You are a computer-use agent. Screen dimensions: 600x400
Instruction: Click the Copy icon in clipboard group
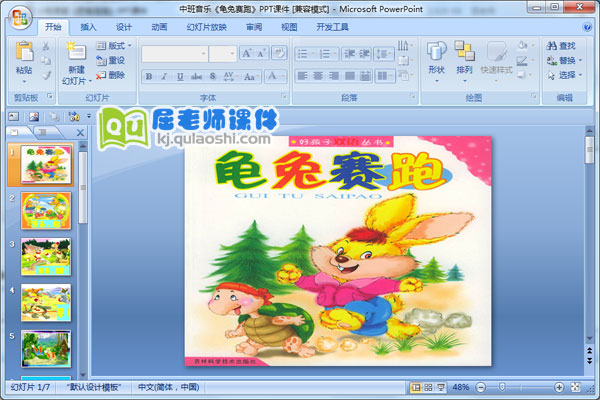click(x=46, y=60)
